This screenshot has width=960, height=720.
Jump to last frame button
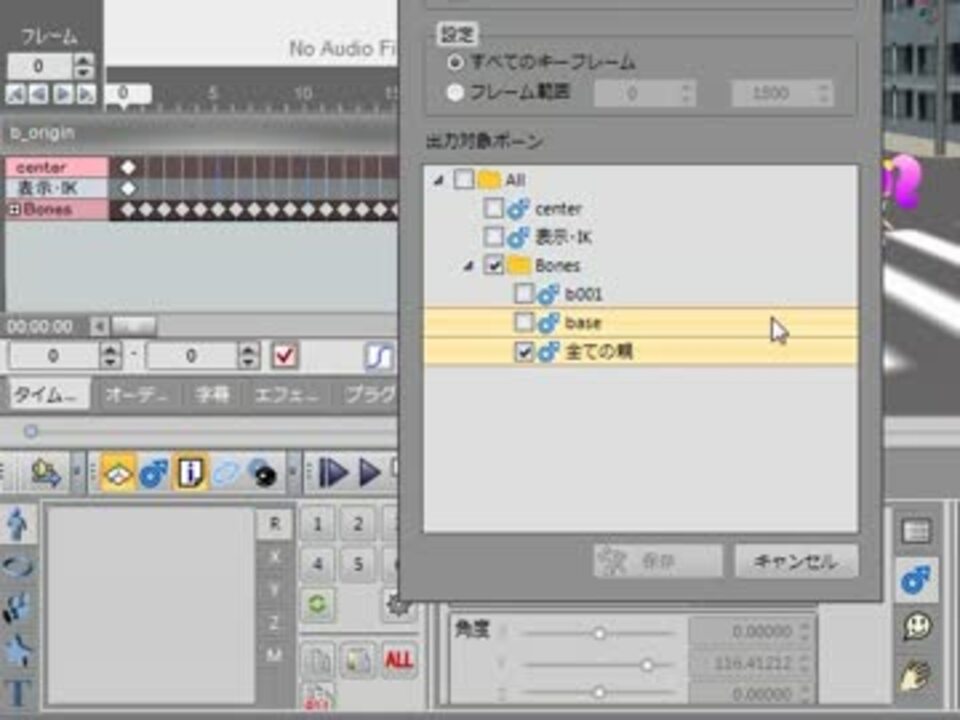click(x=86, y=94)
